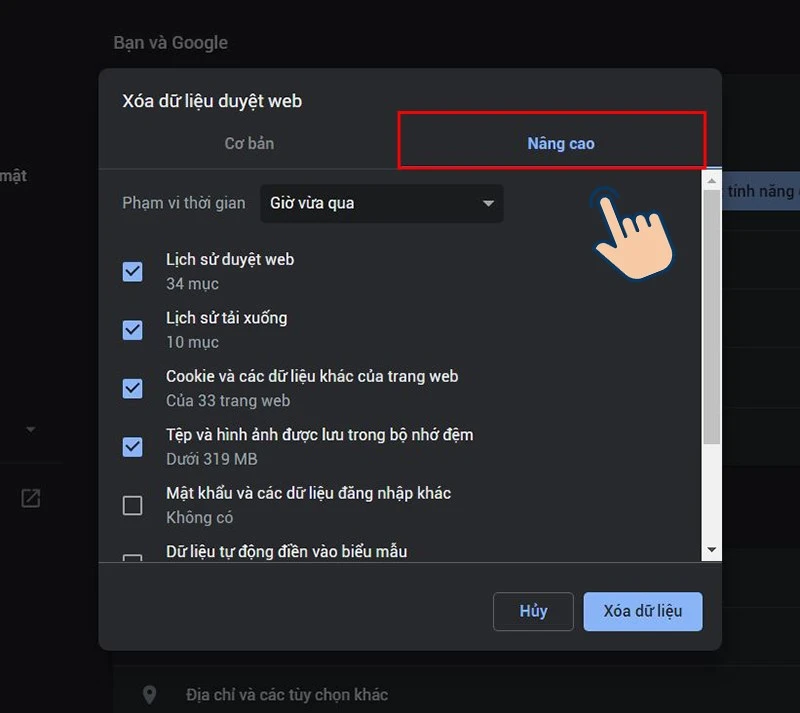The image size is (800, 713).
Task: Click the scrollbar up arrow in dialog
Action: click(x=712, y=181)
